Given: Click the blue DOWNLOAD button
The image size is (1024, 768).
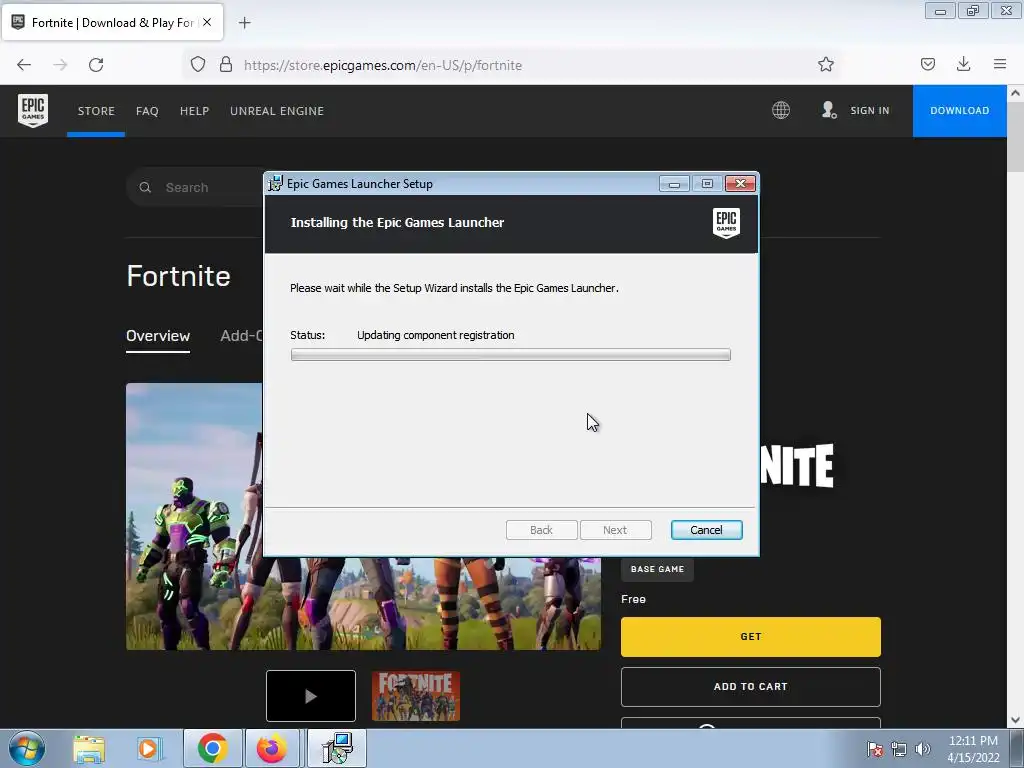Looking at the screenshot, I should [x=959, y=110].
